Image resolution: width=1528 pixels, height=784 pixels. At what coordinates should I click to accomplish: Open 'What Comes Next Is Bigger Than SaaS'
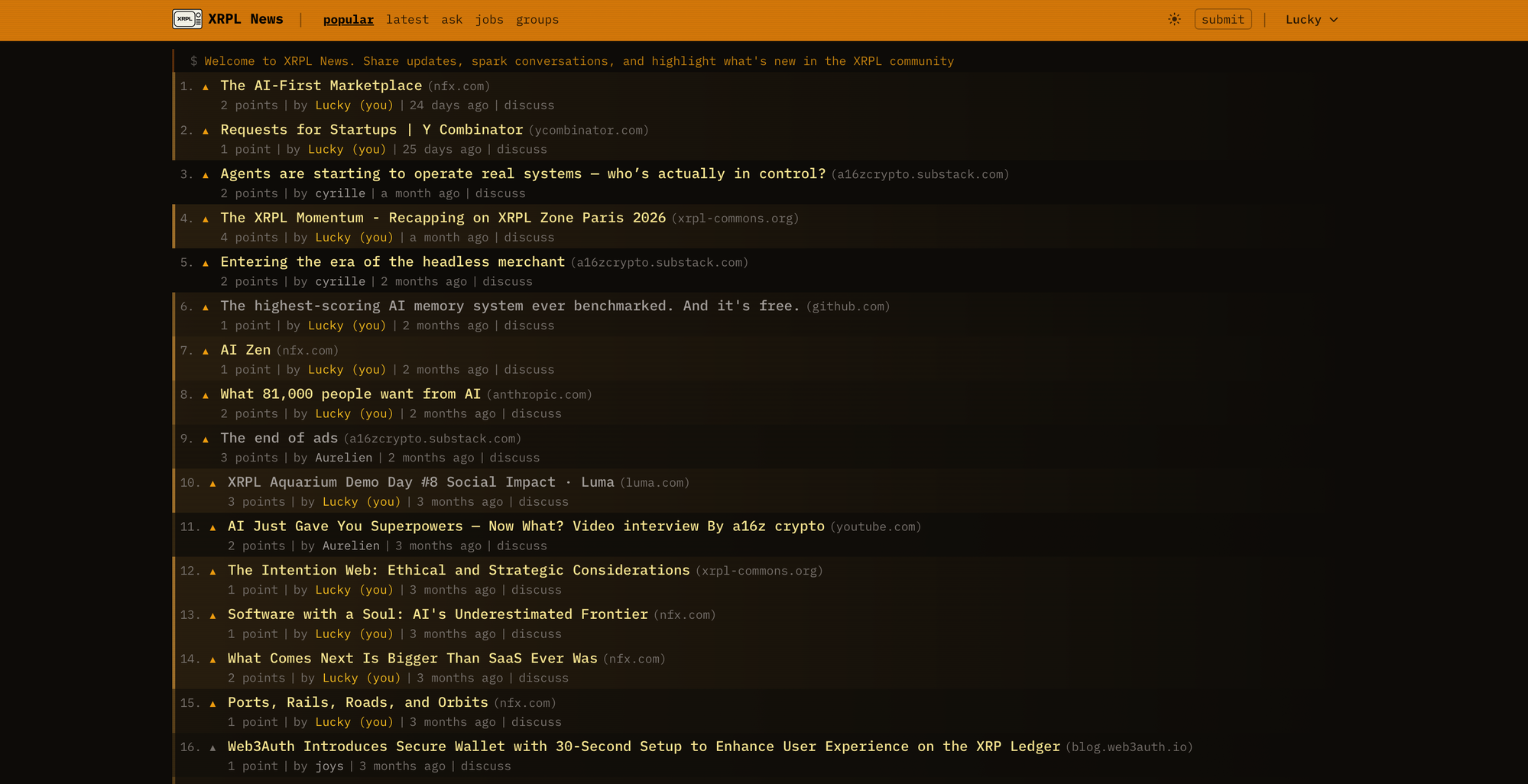tap(413, 658)
